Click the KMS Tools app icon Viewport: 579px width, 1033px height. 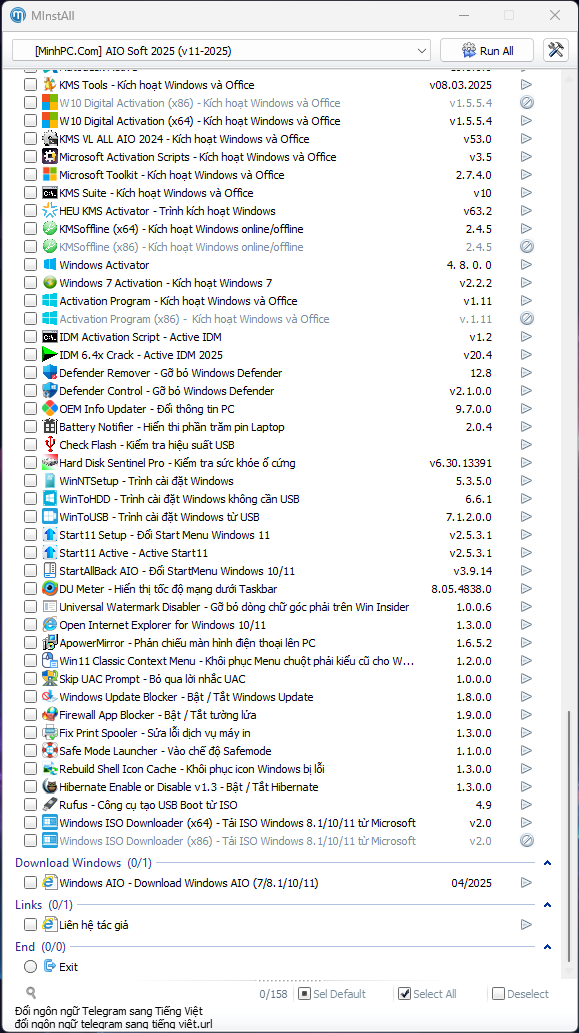point(50,85)
